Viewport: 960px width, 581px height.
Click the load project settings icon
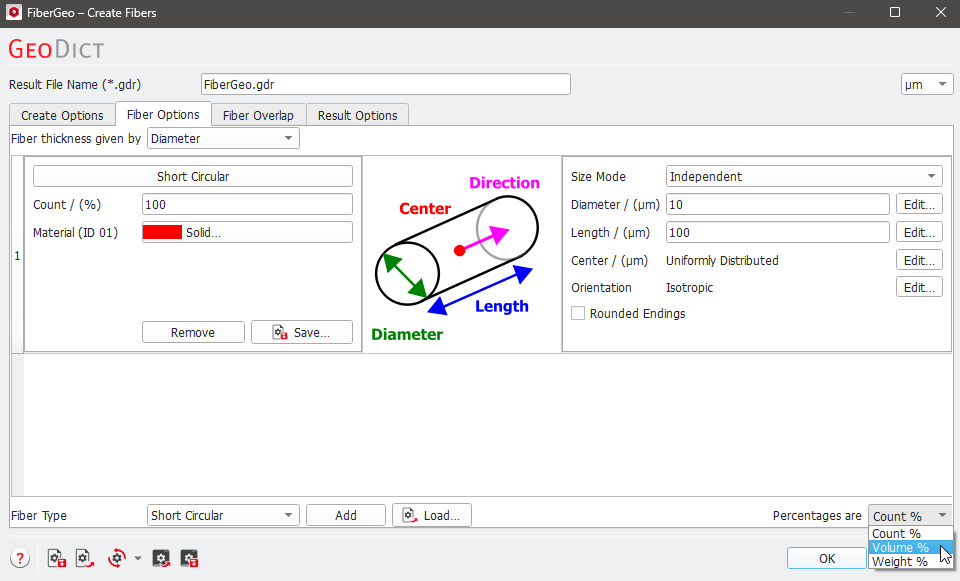pyautogui.click(x=161, y=558)
